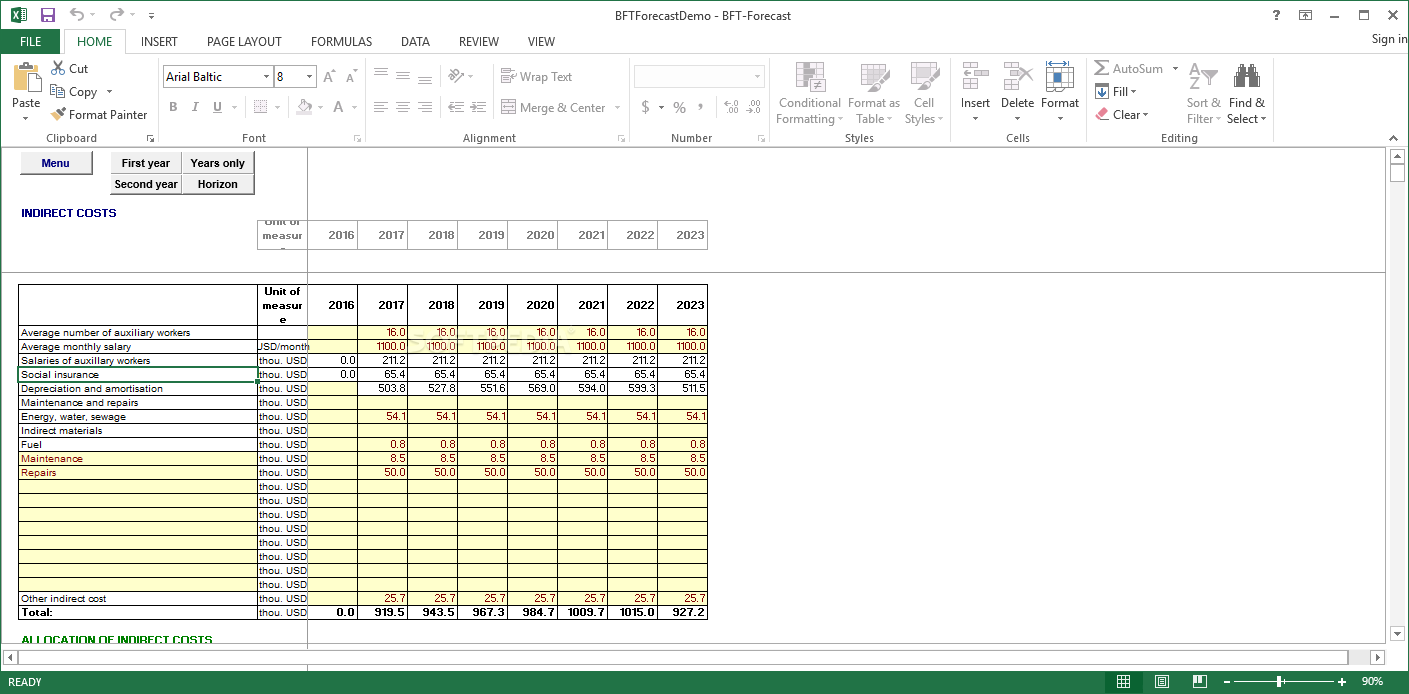The width and height of the screenshot is (1409, 694).
Task: Click the vertical scrollbar down arrow
Action: point(1397,634)
